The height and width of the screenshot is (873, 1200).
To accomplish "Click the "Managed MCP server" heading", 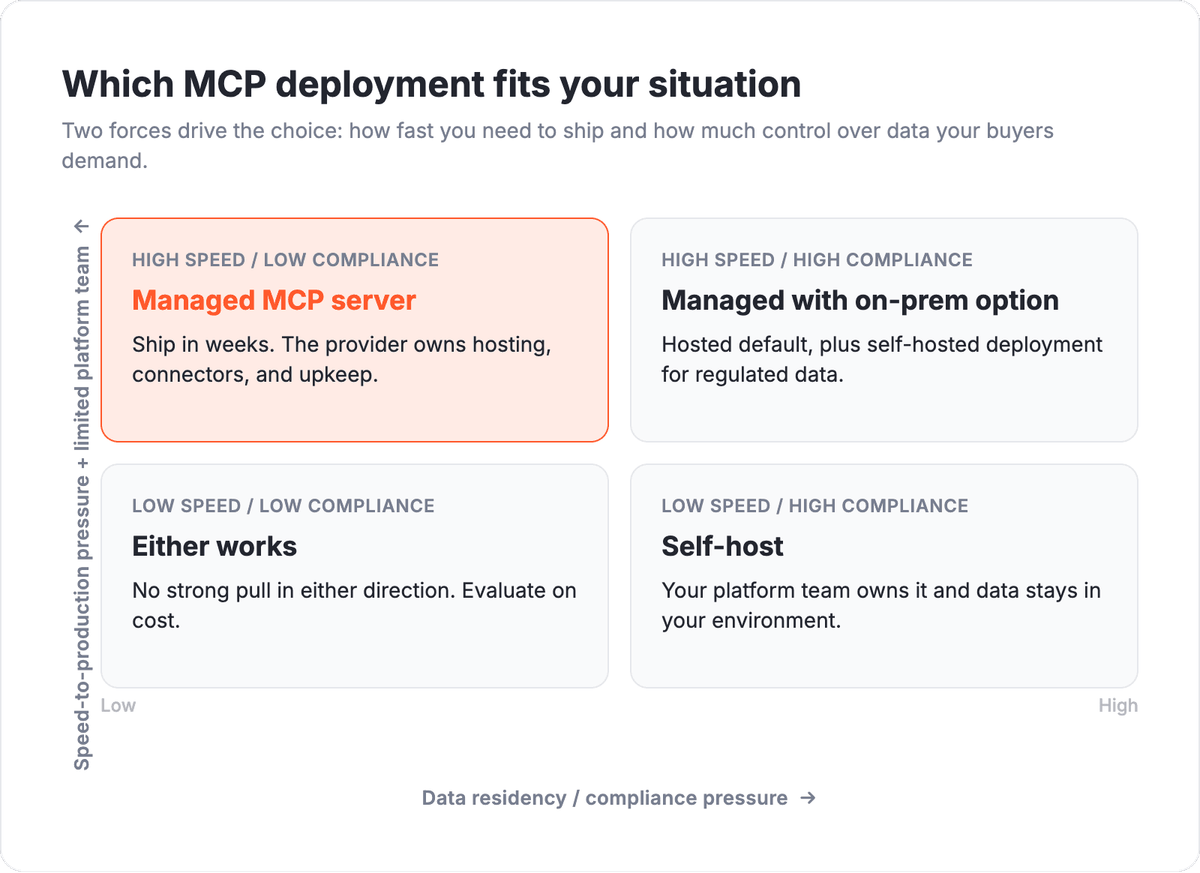I will coord(274,300).
